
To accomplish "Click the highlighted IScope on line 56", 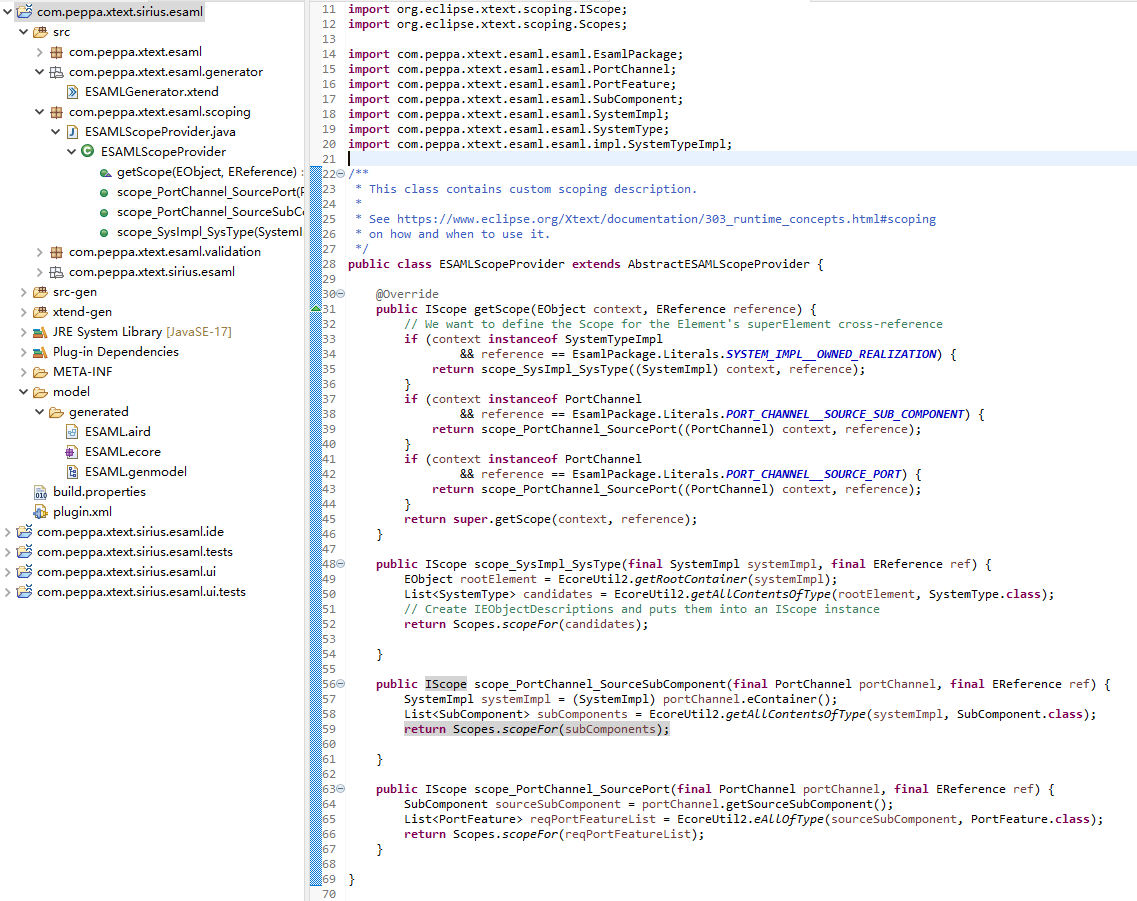I will point(446,684).
